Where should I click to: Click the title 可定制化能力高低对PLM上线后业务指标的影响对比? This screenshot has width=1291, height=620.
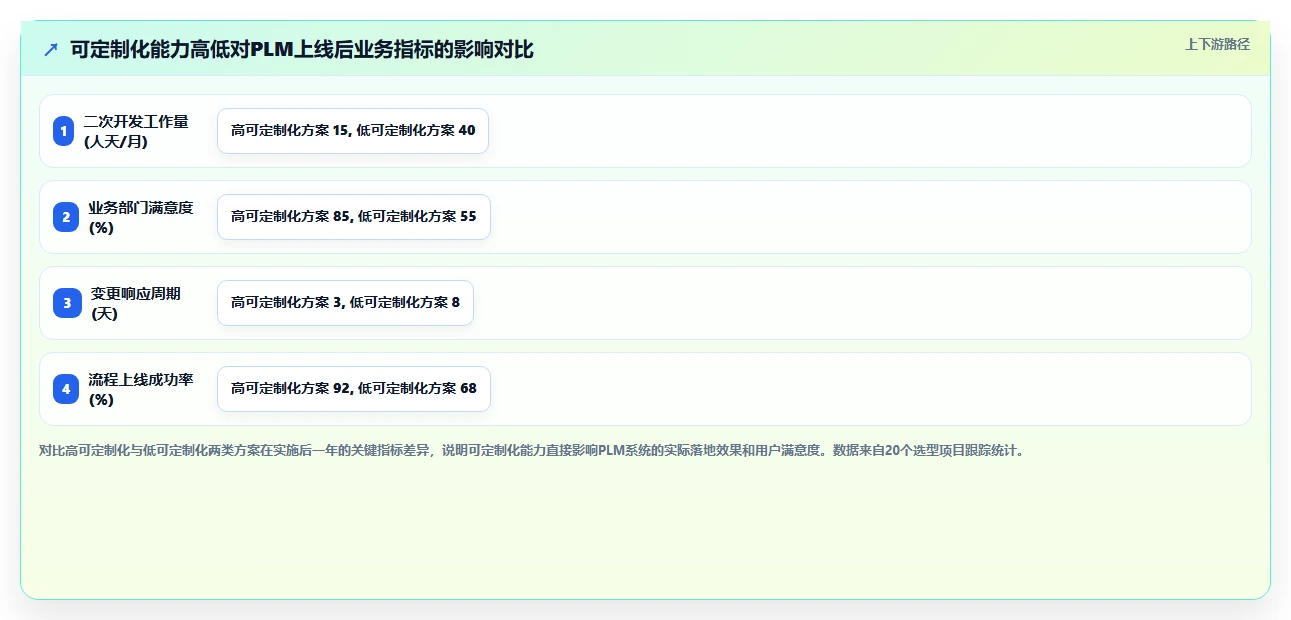(x=302, y=49)
